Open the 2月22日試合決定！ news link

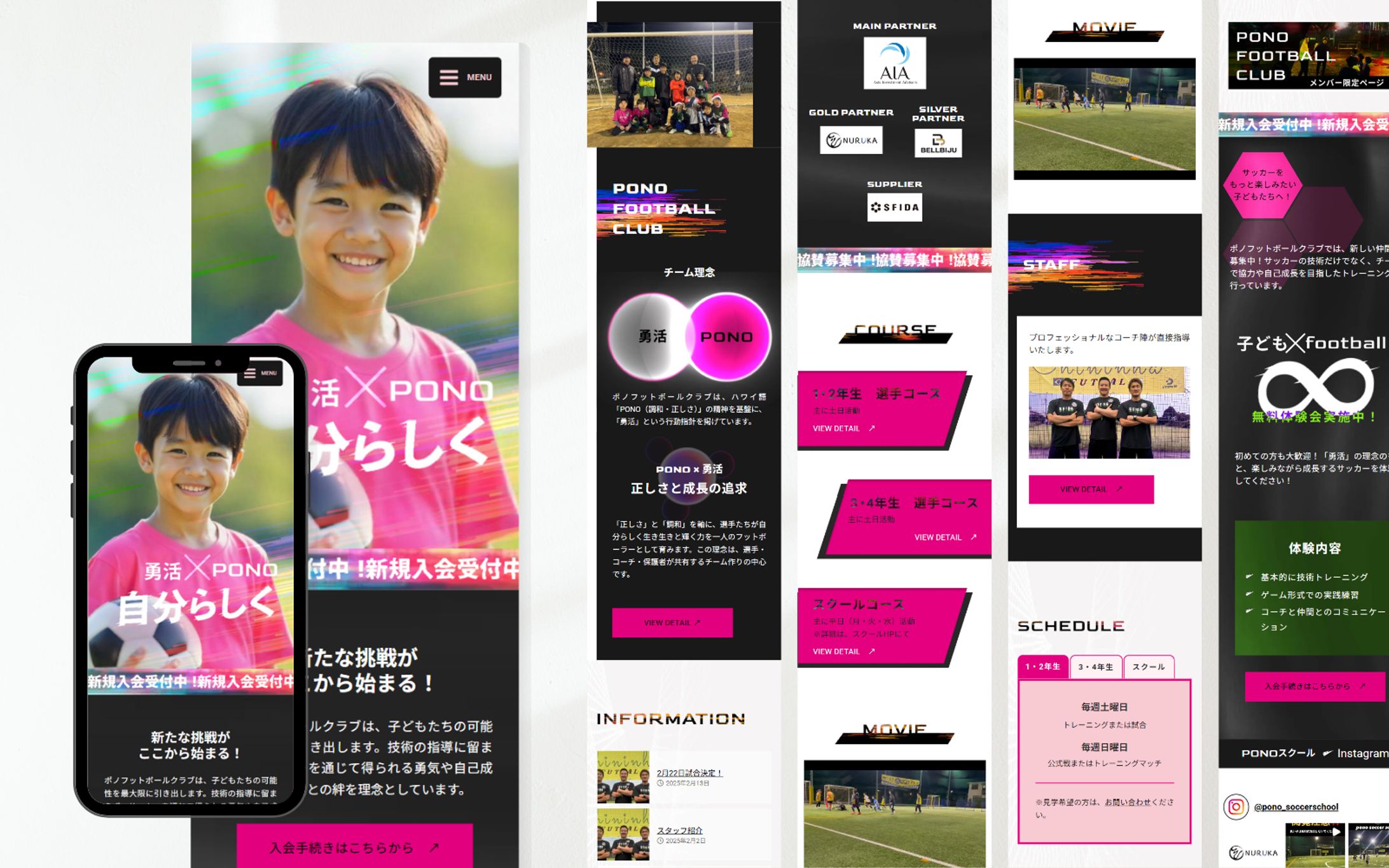(x=689, y=773)
